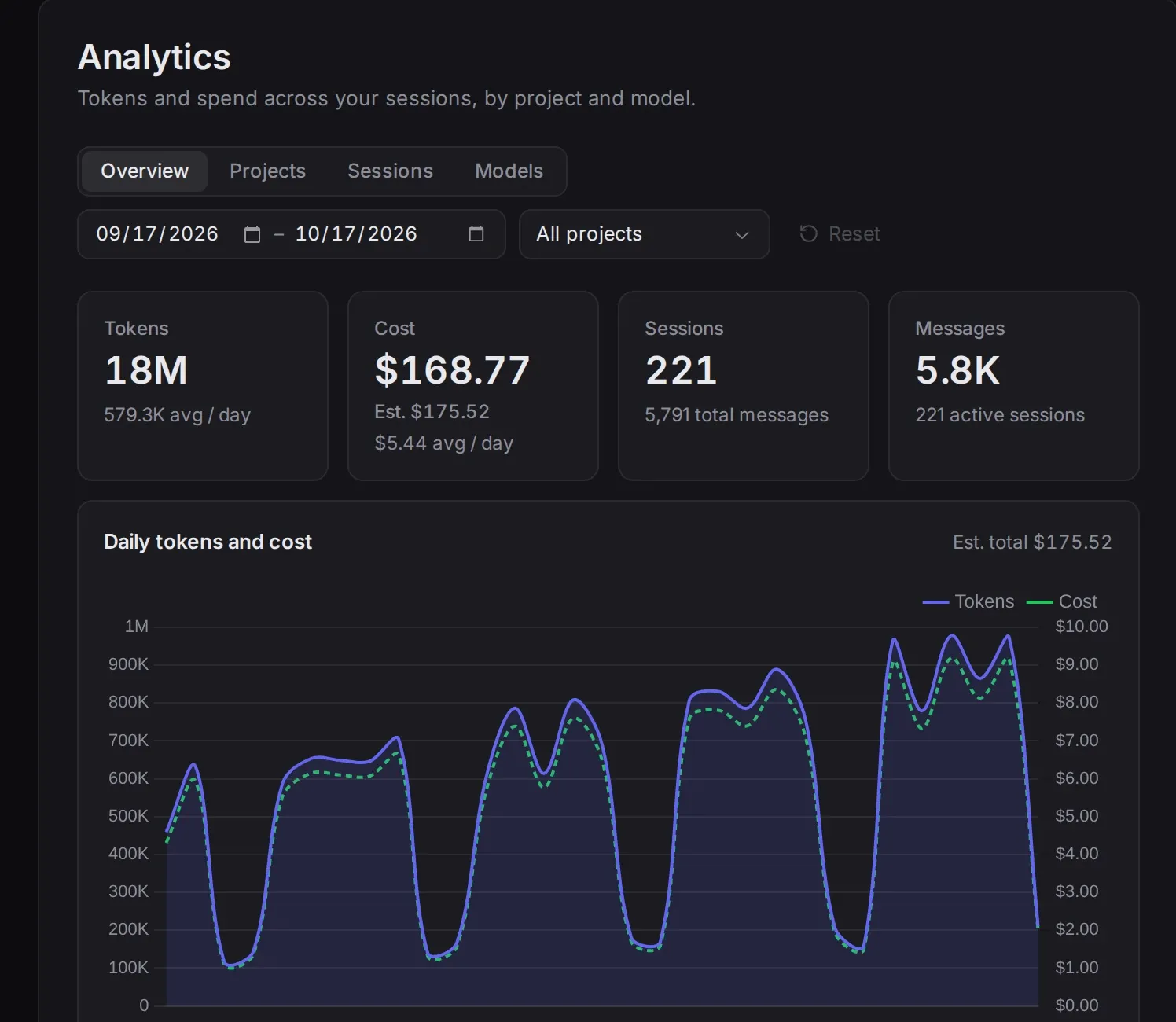Select the Tokens 18M stat card value
Viewport: 1176px width, 1022px height.
point(146,370)
